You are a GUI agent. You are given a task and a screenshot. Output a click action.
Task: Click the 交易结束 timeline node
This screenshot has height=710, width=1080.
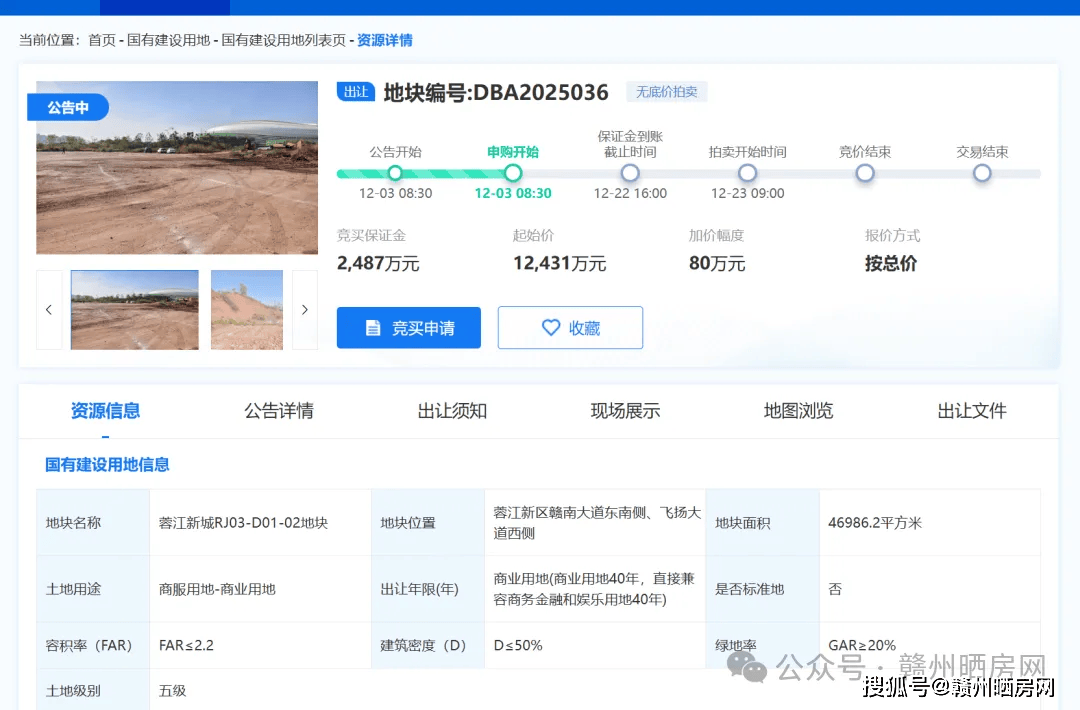(982, 173)
